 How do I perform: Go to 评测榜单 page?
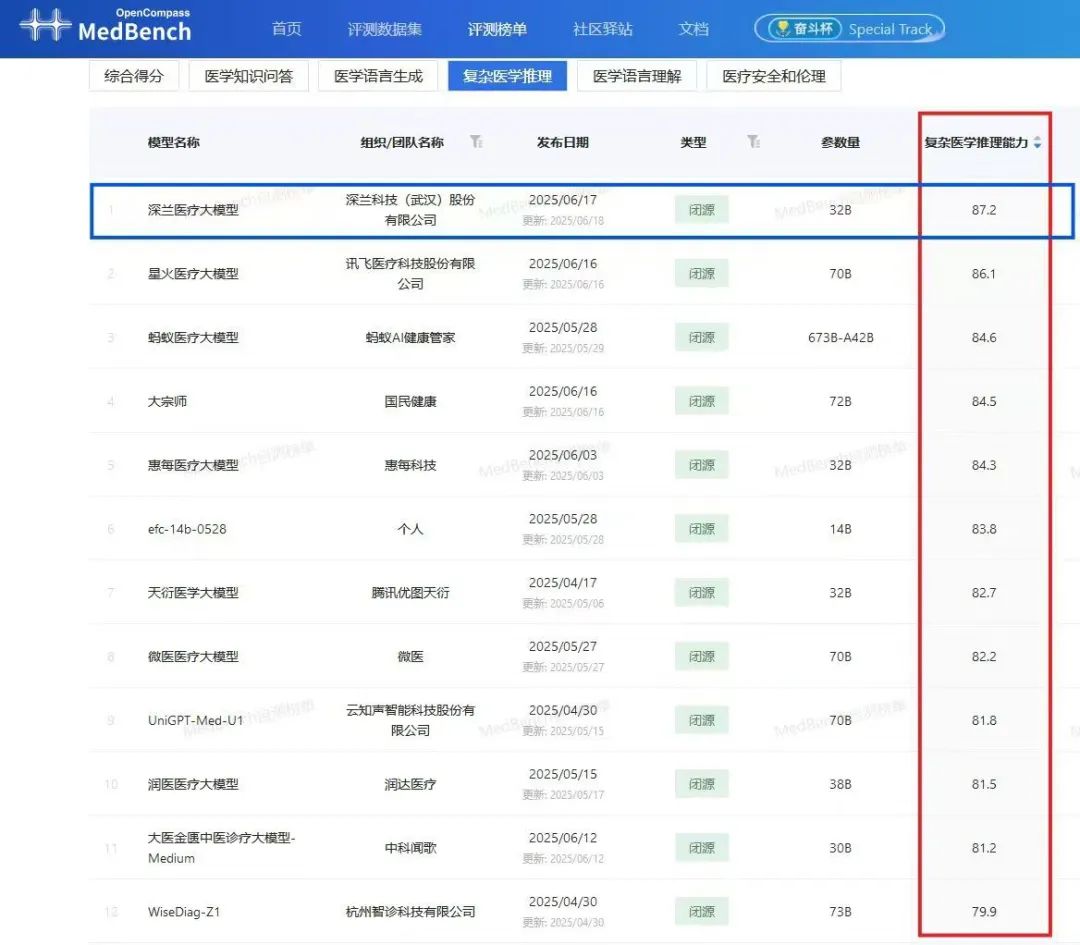(x=497, y=29)
